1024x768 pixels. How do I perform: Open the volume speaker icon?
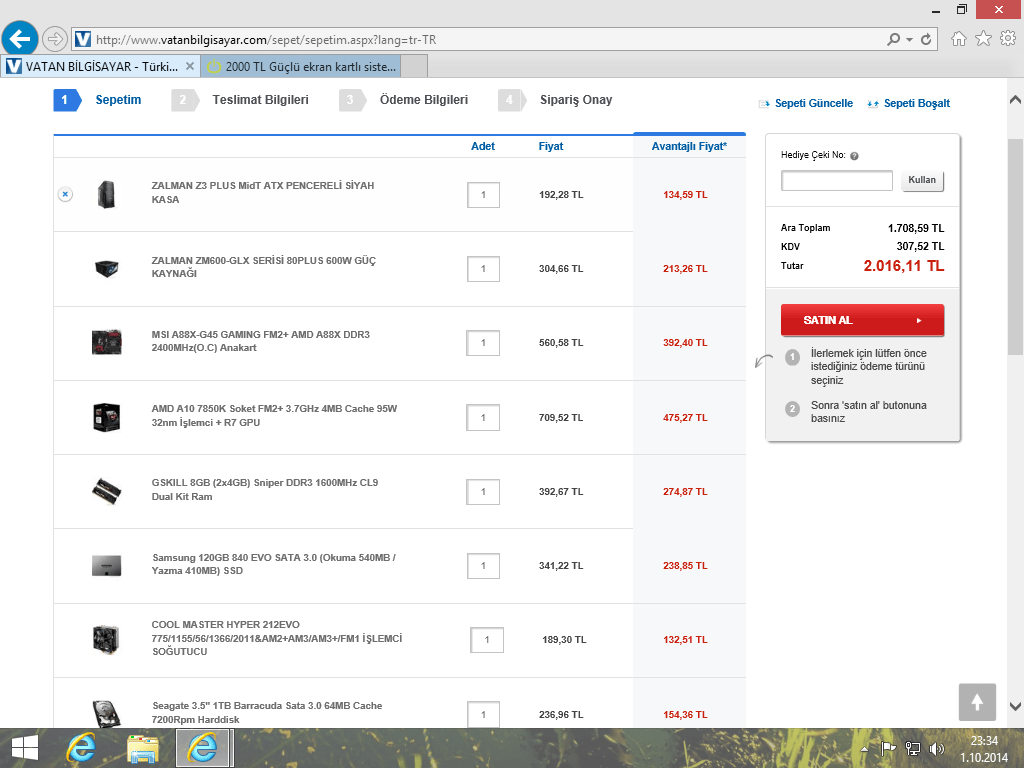pos(936,748)
